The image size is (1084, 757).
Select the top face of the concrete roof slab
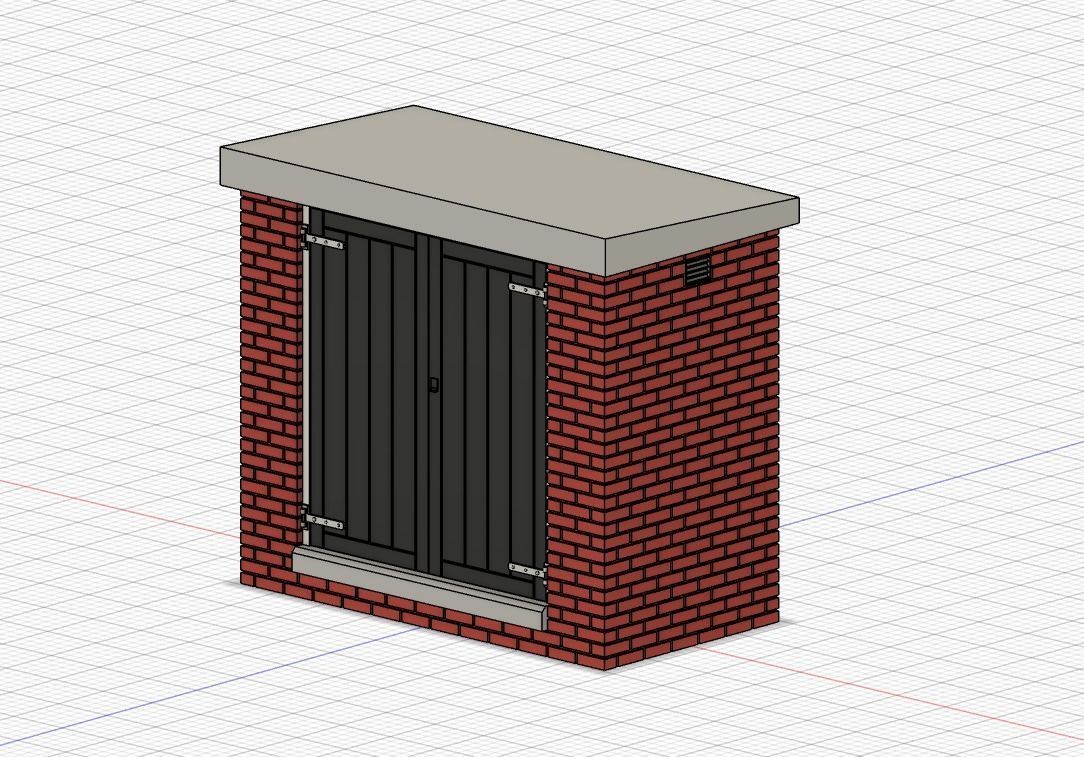510,173
